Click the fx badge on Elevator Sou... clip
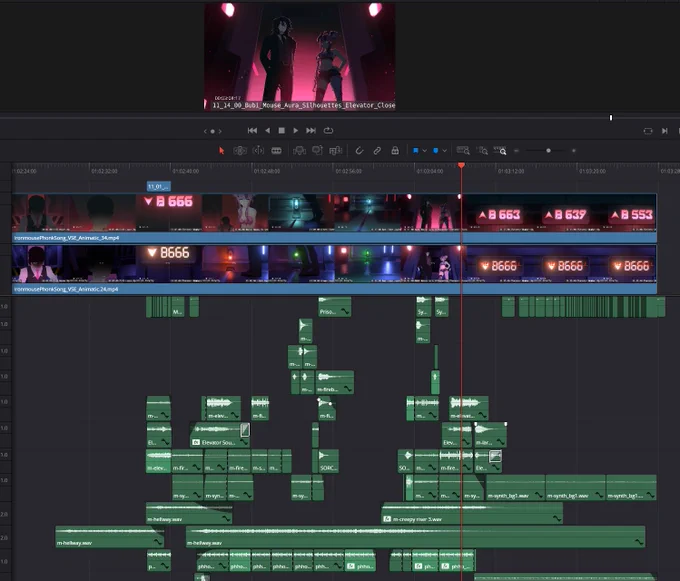Viewport: 680px width, 581px height. pyautogui.click(x=196, y=443)
